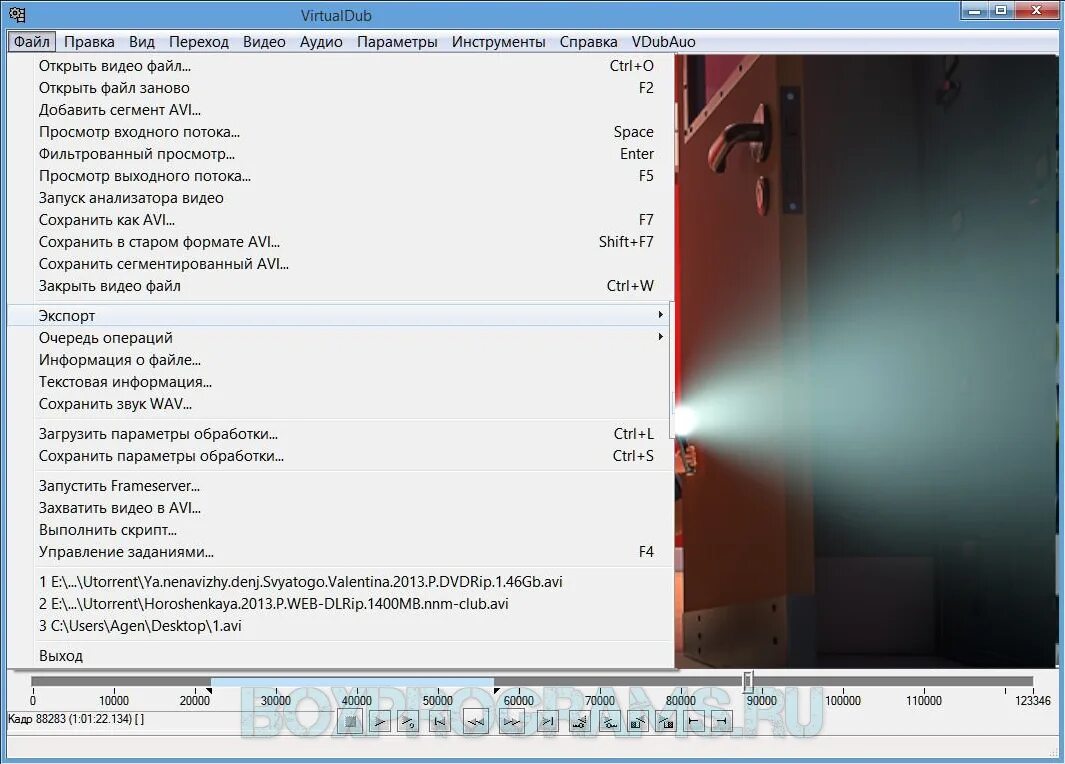Open recent file Desktop\1.avi
The height and width of the screenshot is (764, 1065).
click(x=338, y=626)
